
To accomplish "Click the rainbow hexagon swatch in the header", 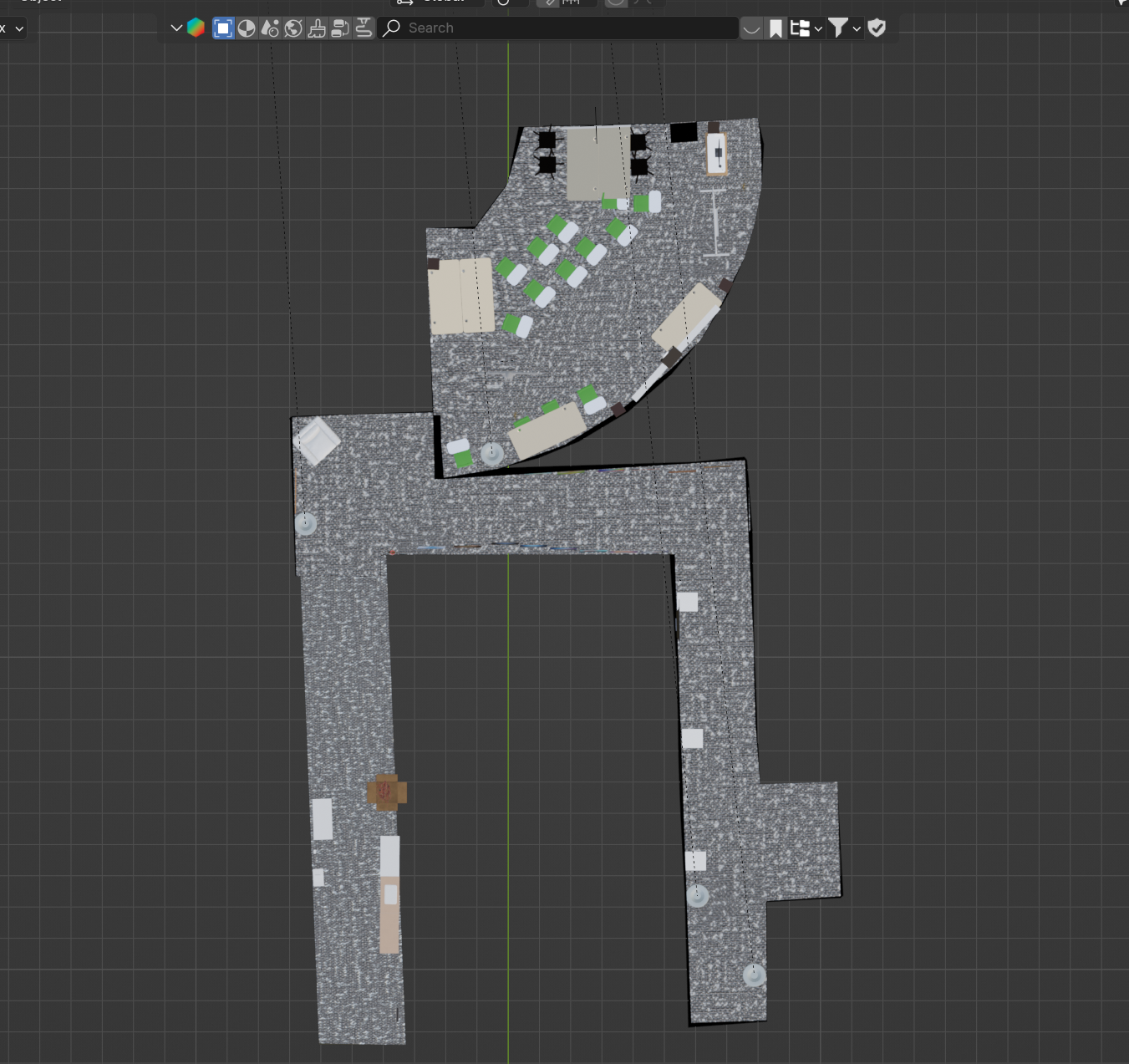I will tap(196, 28).
